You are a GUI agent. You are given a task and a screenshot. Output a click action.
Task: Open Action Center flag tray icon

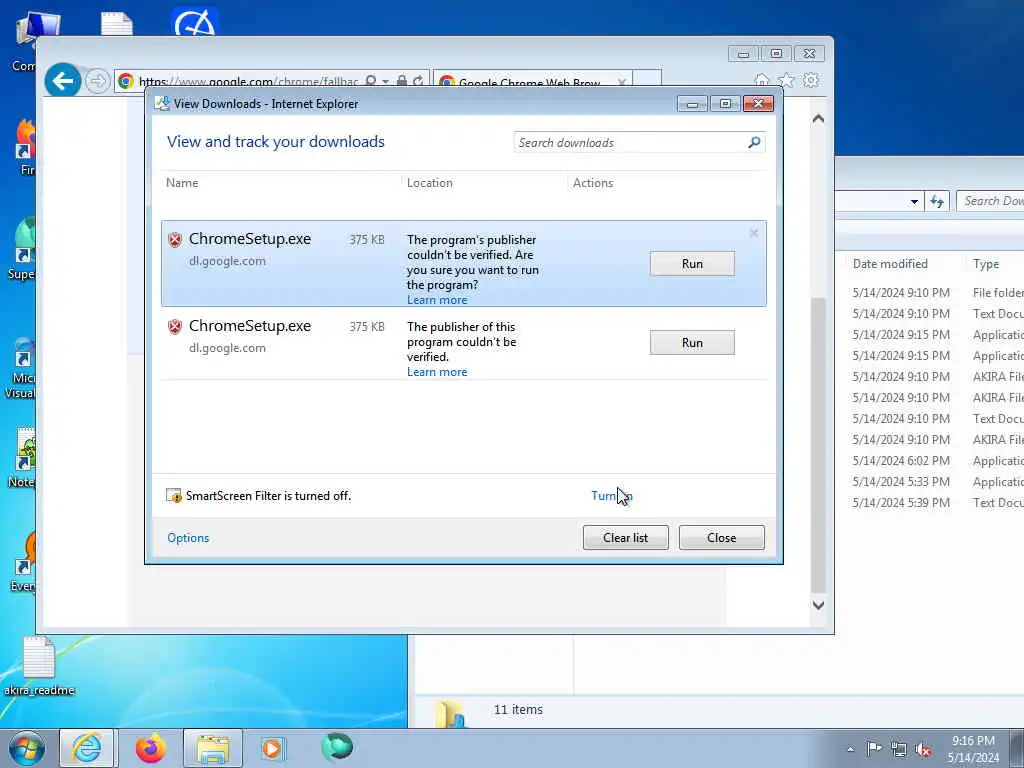point(874,748)
